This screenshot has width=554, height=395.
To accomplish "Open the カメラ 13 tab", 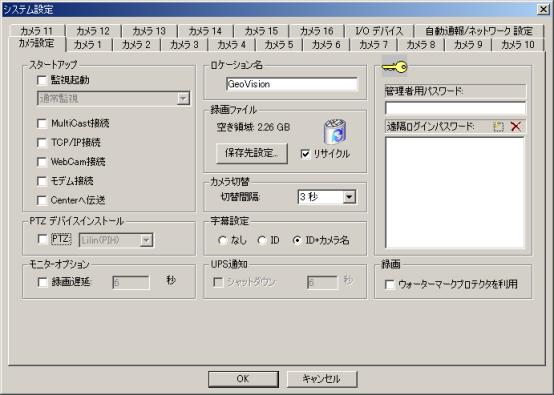I will tap(149, 31).
